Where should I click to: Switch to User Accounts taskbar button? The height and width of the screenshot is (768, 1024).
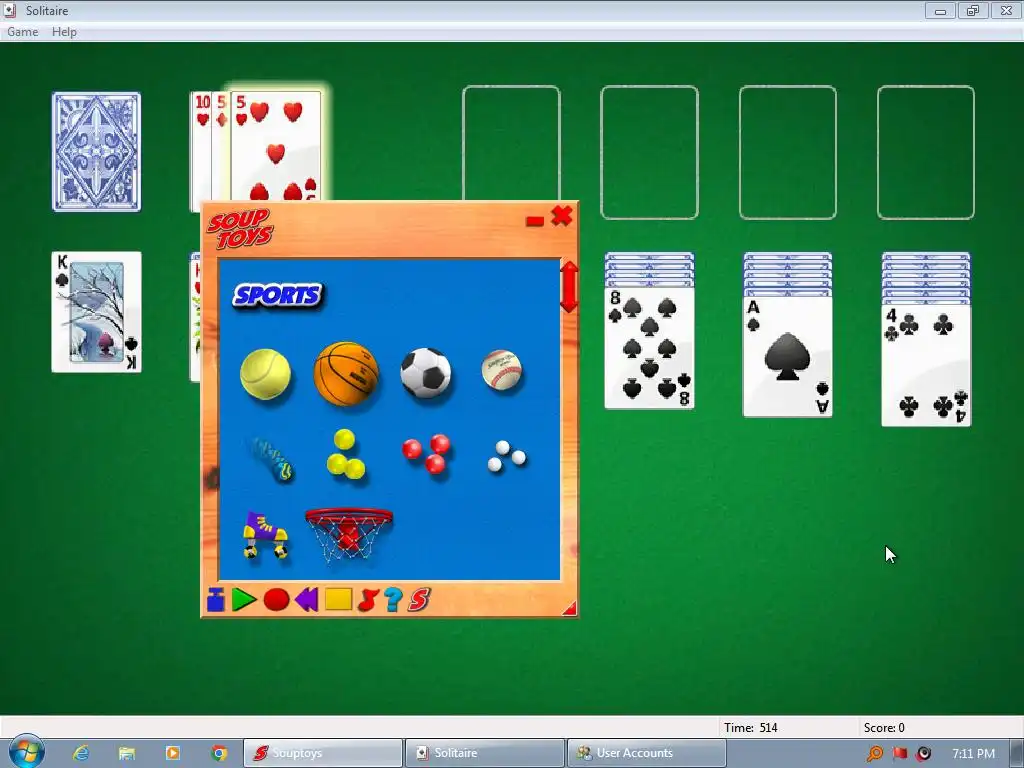coord(647,753)
